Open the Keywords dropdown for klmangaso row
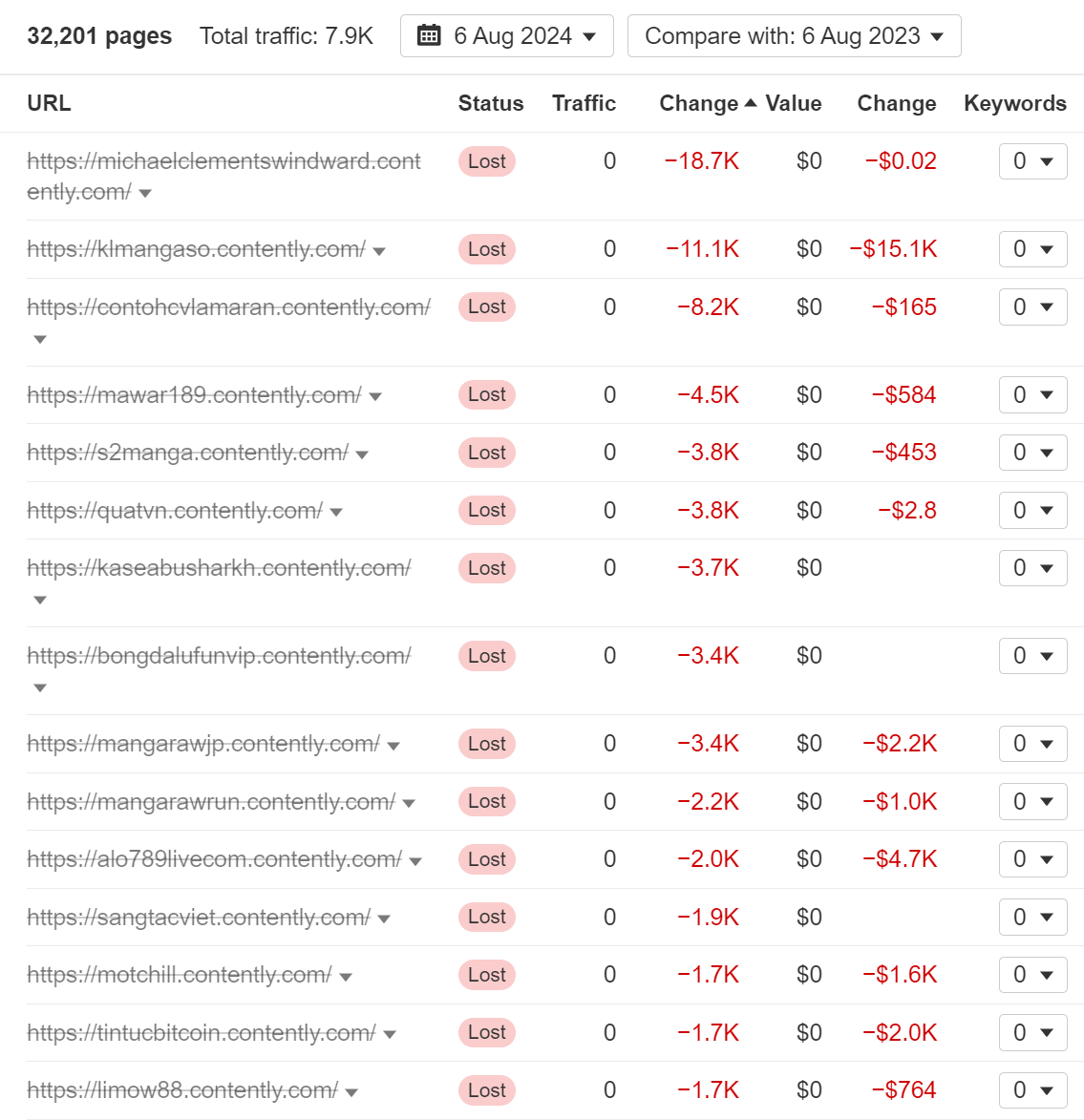The width and height of the screenshot is (1084, 1120). pos(1032,249)
